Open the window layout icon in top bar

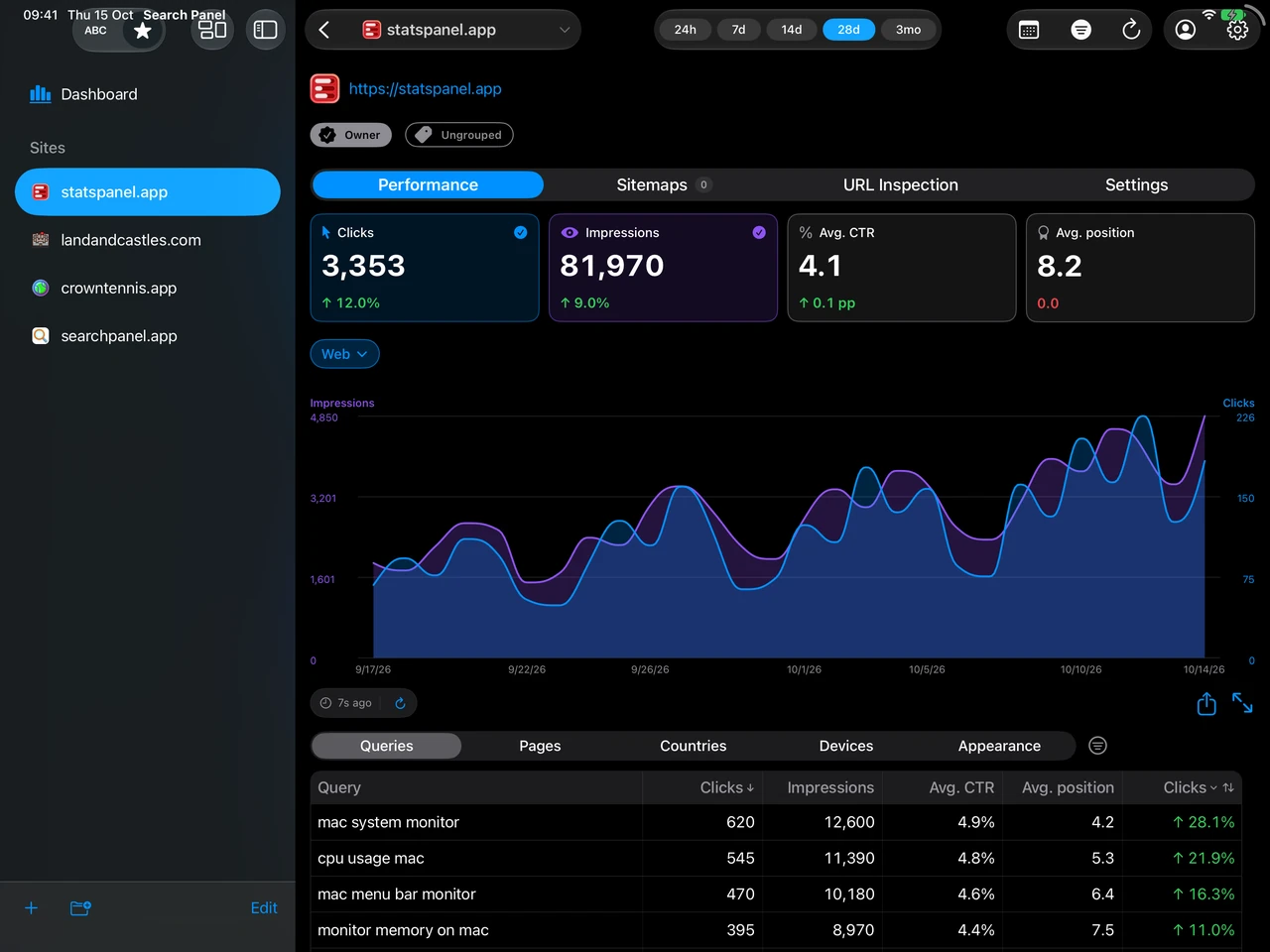[213, 30]
